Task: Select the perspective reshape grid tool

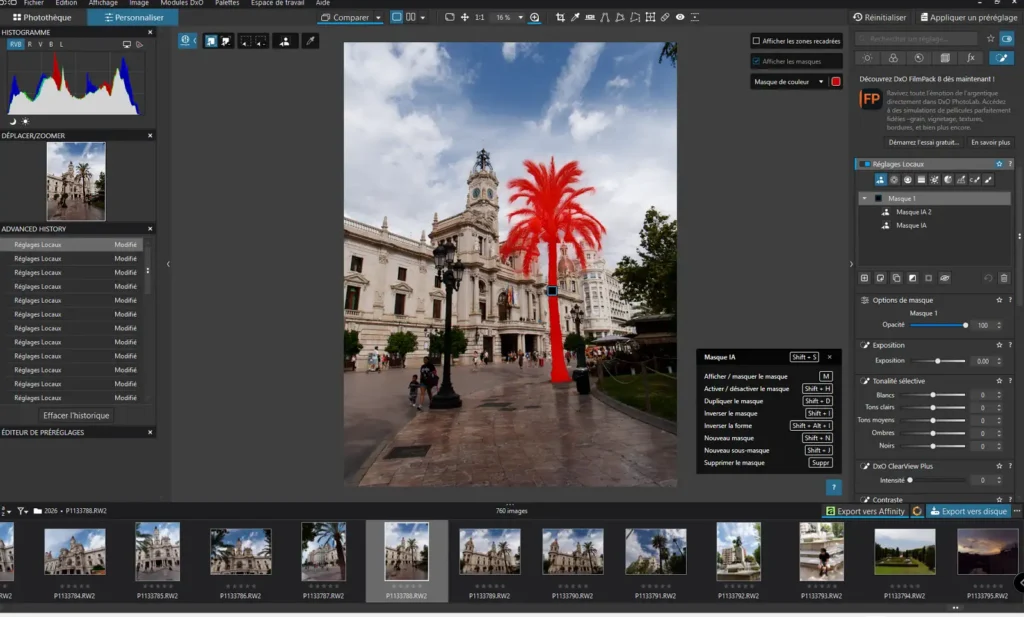Action: coord(650,18)
